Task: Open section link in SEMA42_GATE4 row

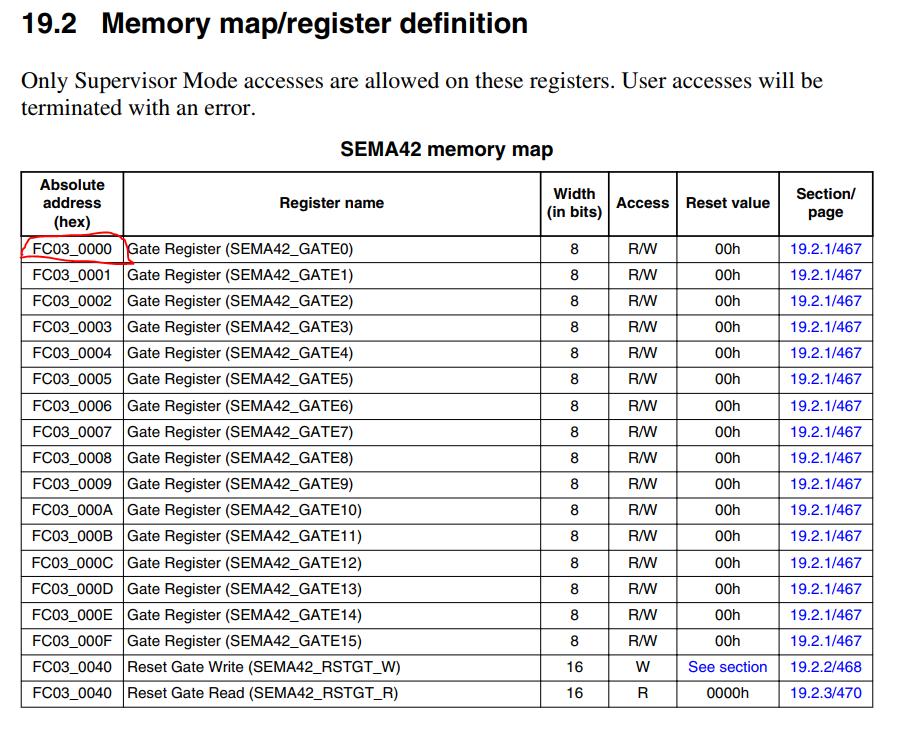Action: tap(825, 353)
